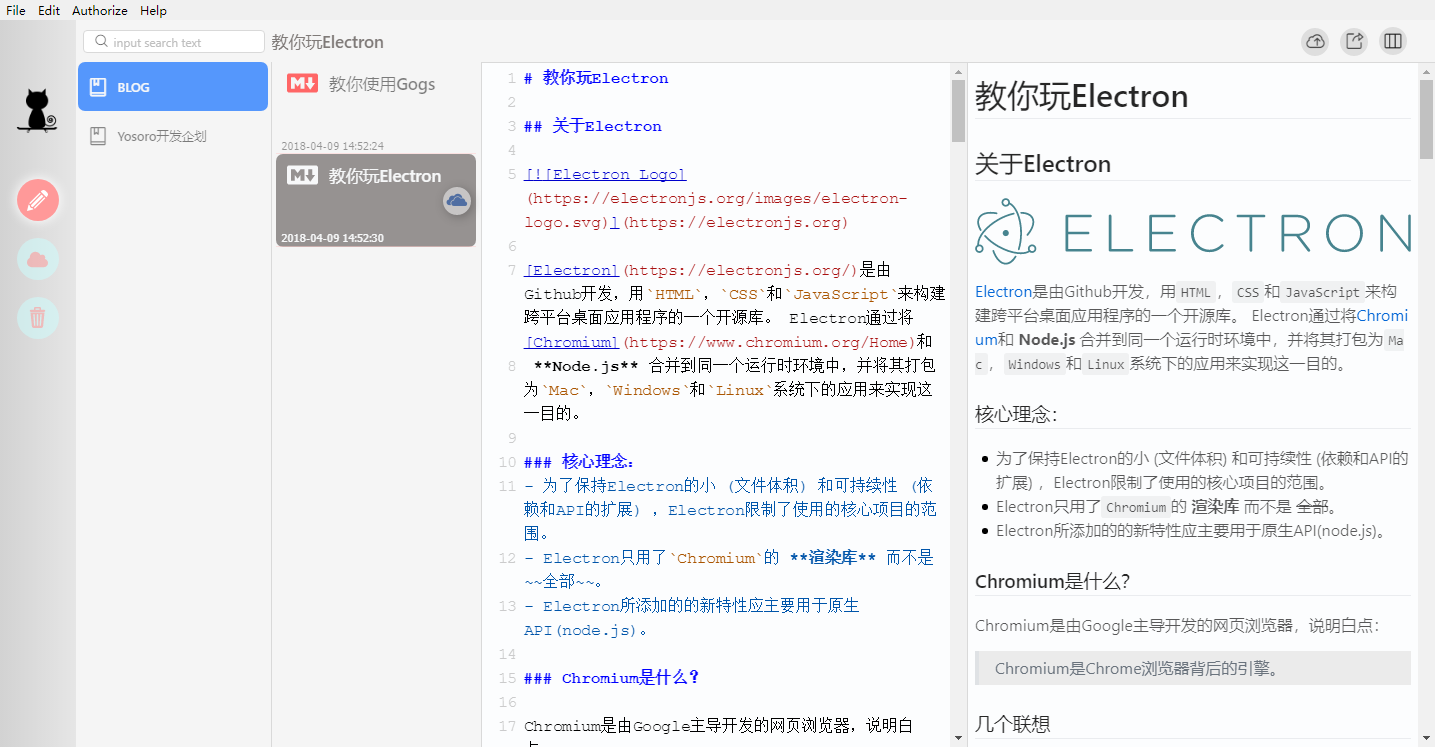
Task: Toggle the split-view layout icon
Action: pos(1392,41)
